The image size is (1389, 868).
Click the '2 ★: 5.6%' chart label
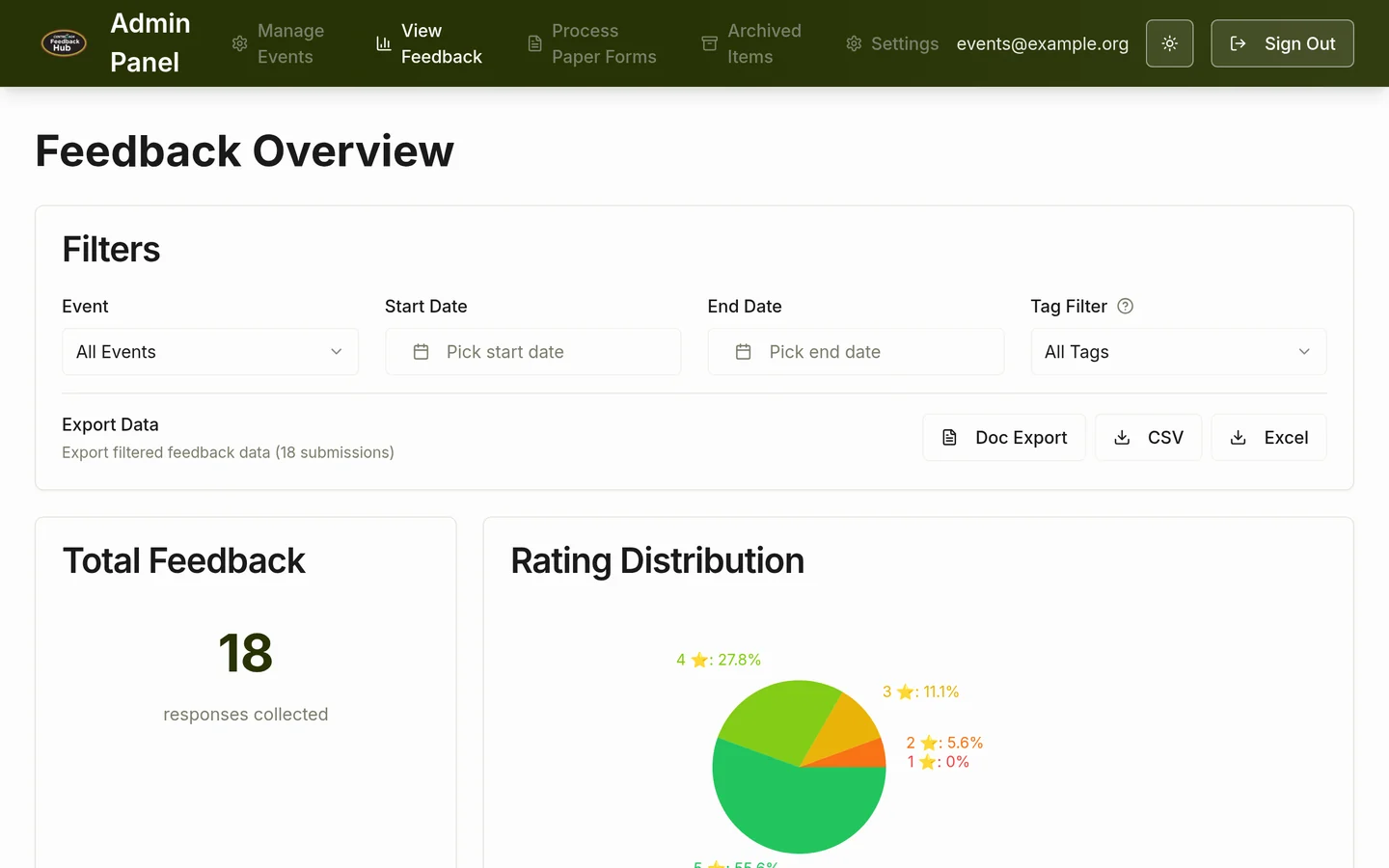pyautogui.click(x=944, y=743)
